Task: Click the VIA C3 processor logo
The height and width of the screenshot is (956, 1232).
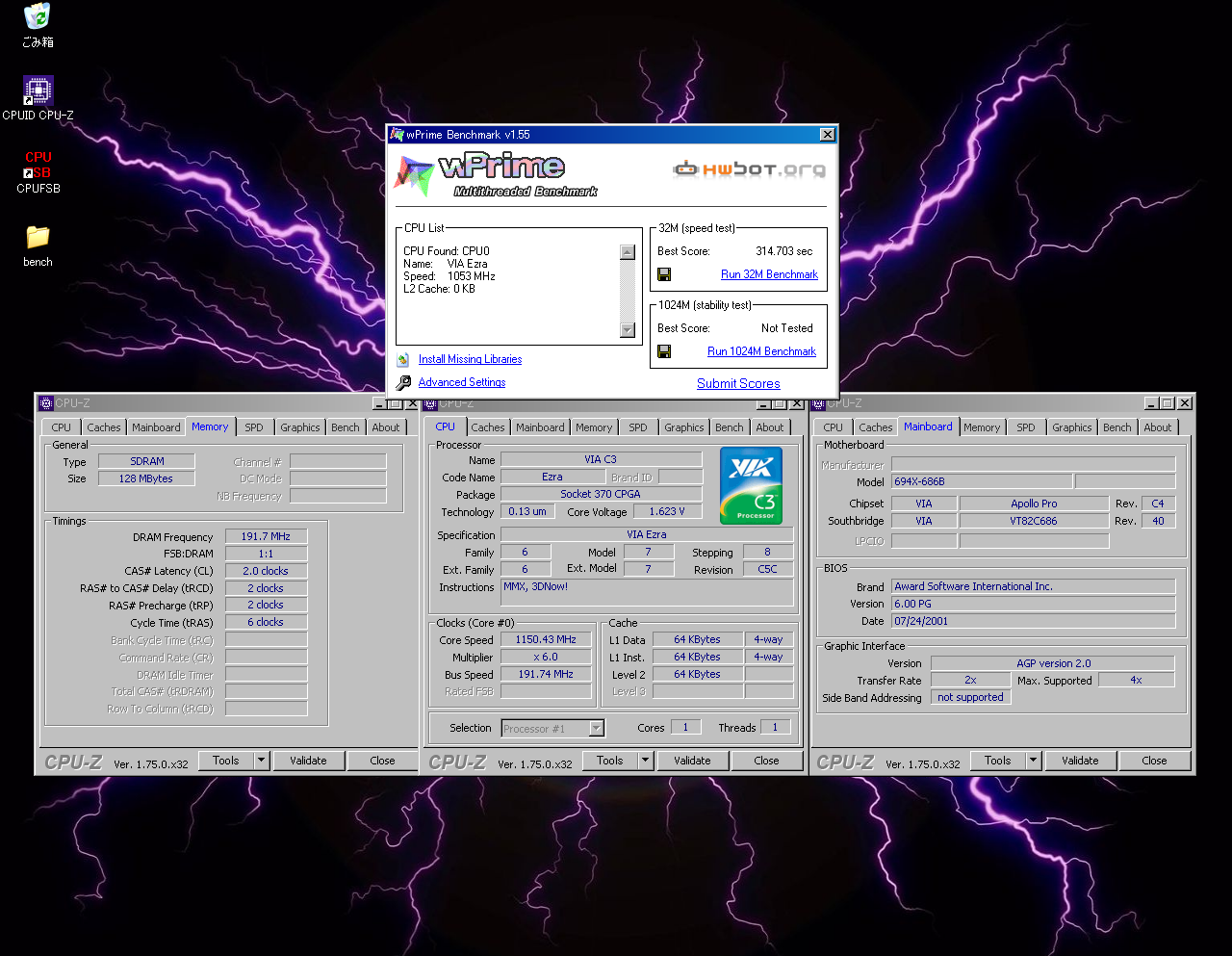Action: (x=751, y=485)
